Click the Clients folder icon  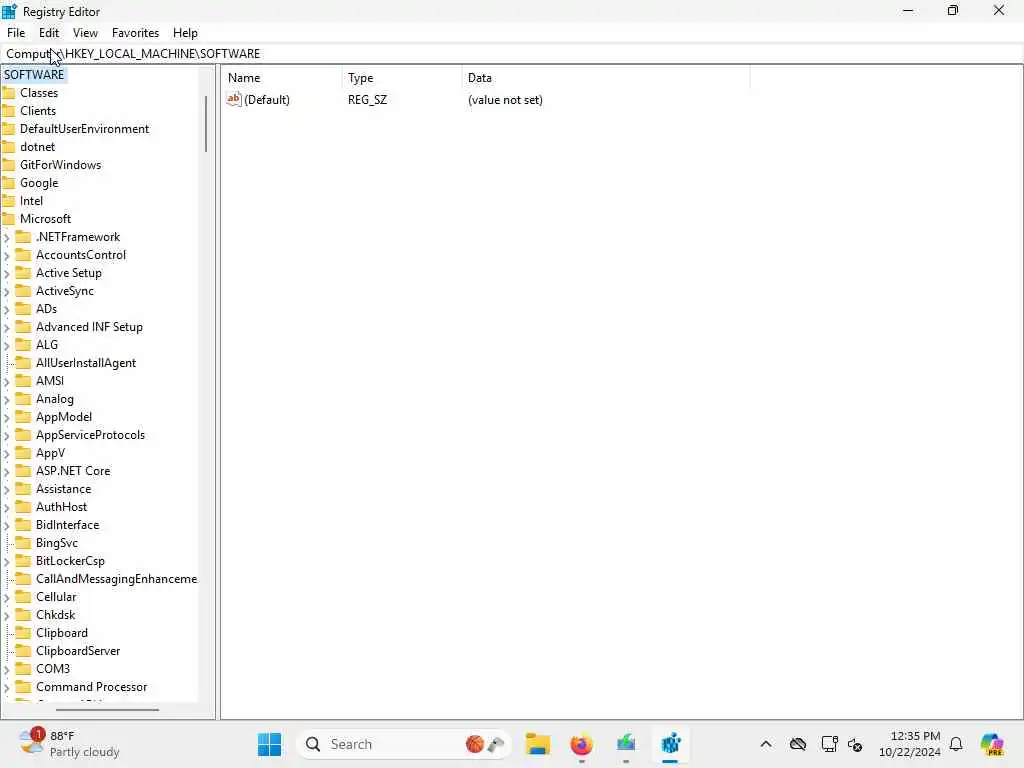click(8, 111)
